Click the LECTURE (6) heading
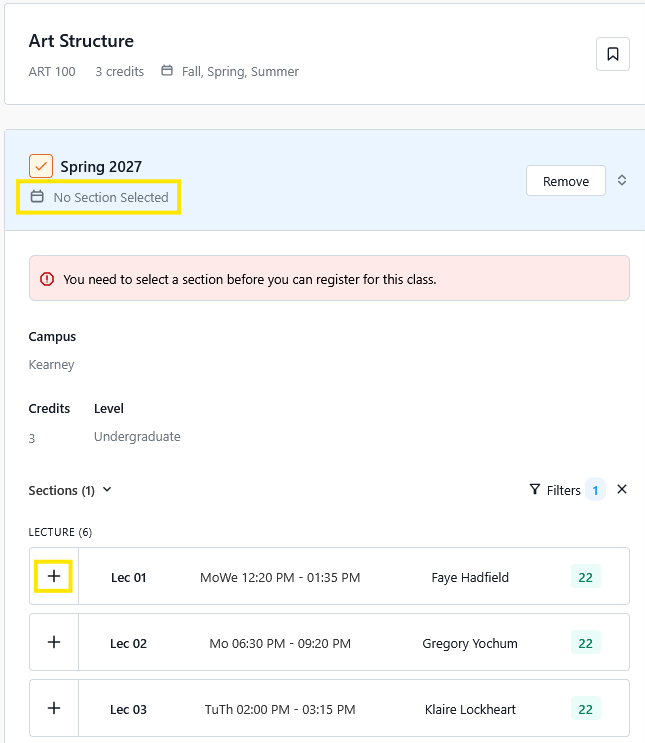 [x=60, y=532]
